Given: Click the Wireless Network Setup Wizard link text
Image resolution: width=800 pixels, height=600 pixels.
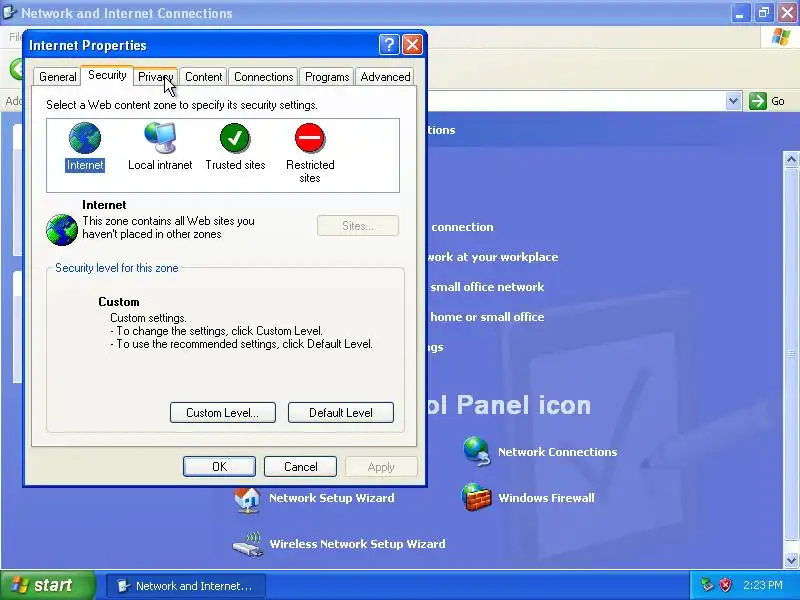Looking at the screenshot, I should (x=357, y=544).
